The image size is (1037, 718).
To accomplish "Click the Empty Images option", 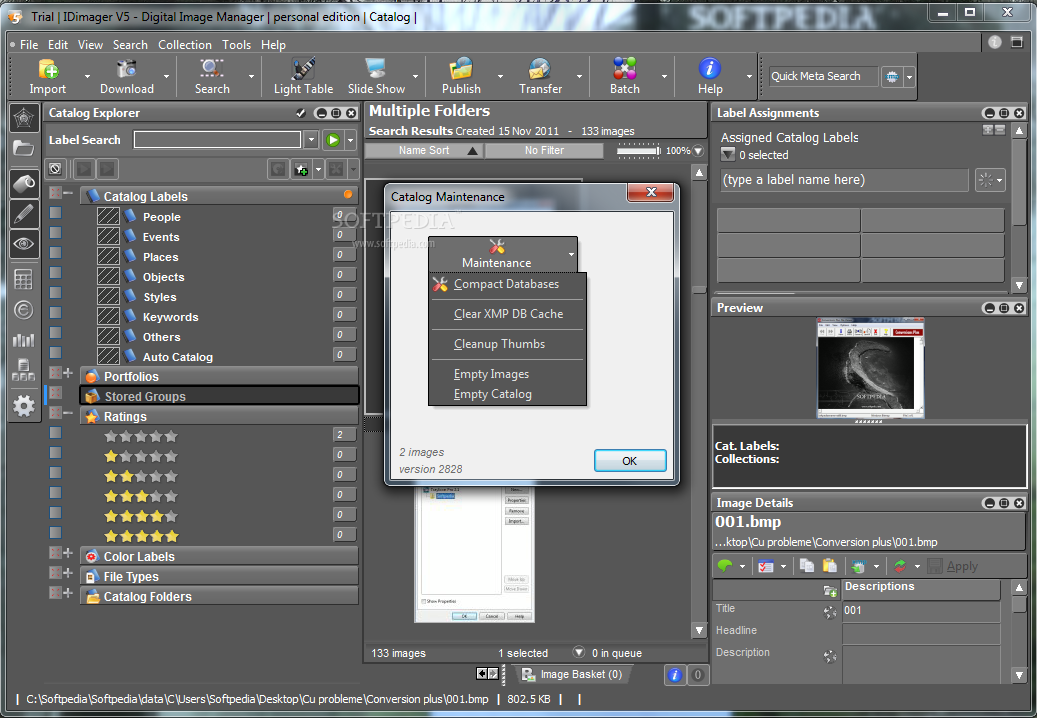I will pyautogui.click(x=507, y=374).
